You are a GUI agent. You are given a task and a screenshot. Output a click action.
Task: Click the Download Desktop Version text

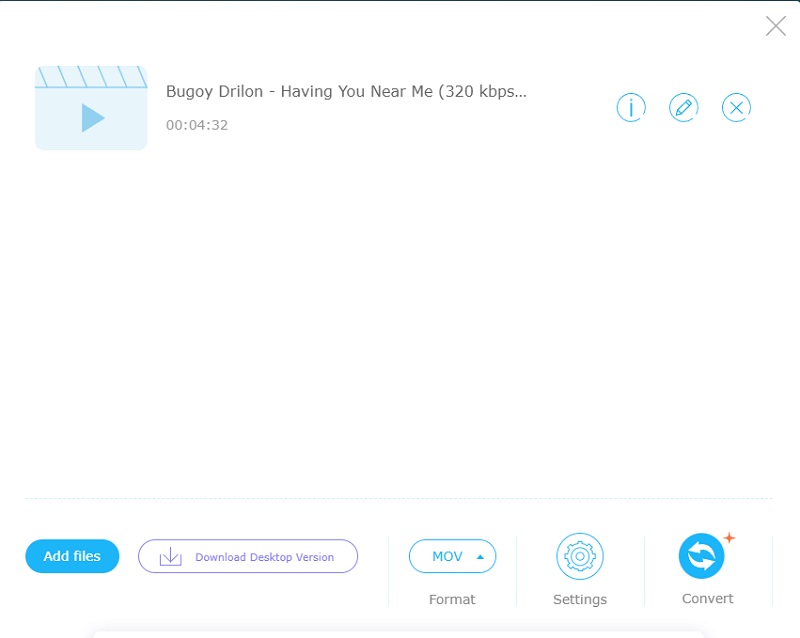point(264,557)
